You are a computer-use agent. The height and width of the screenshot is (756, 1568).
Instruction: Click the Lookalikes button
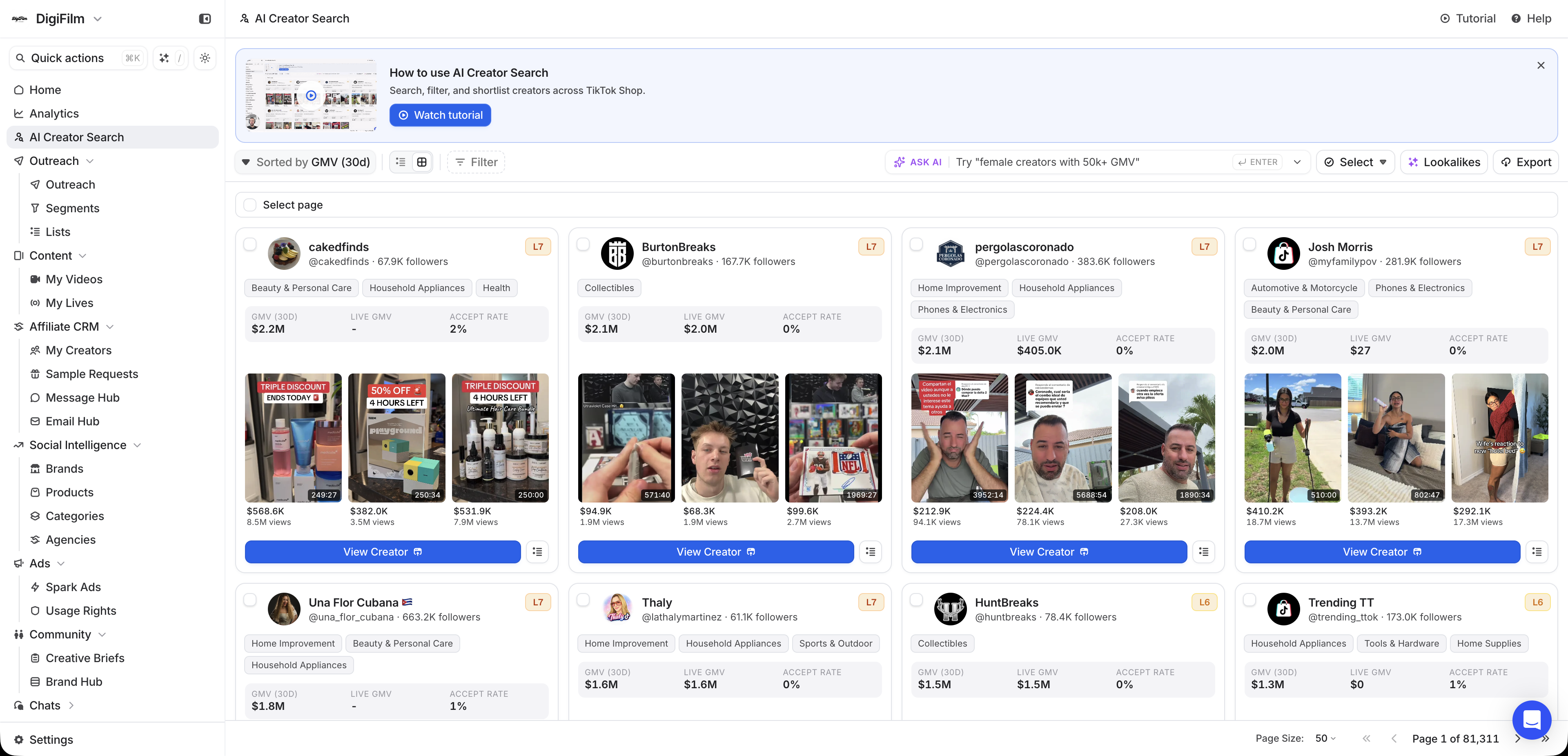(x=1444, y=162)
